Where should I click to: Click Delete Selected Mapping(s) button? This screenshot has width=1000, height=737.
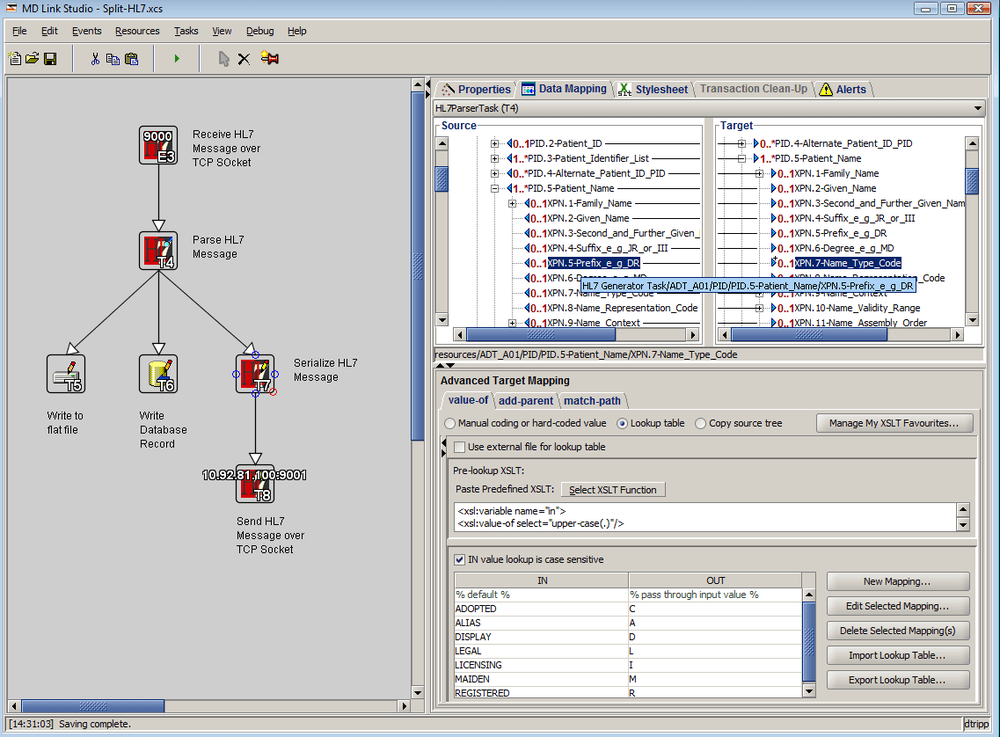coord(898,631)
